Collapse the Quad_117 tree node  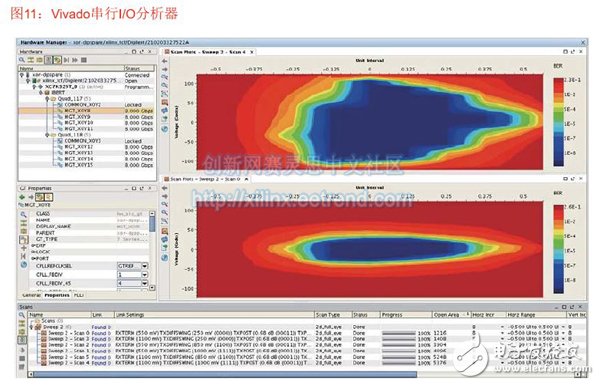[47, 98]
